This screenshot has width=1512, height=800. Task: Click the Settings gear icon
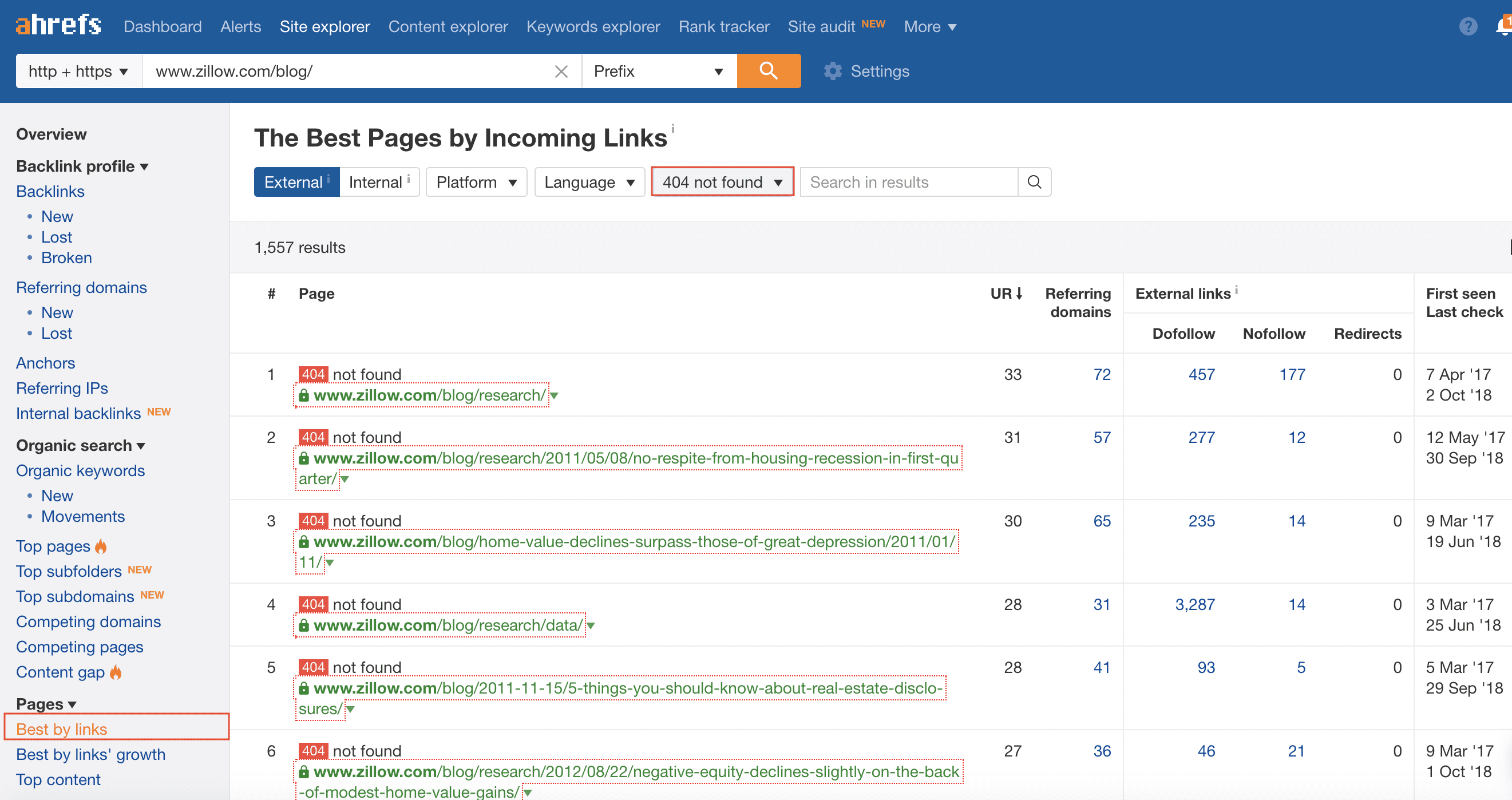(x=832, y=72)
